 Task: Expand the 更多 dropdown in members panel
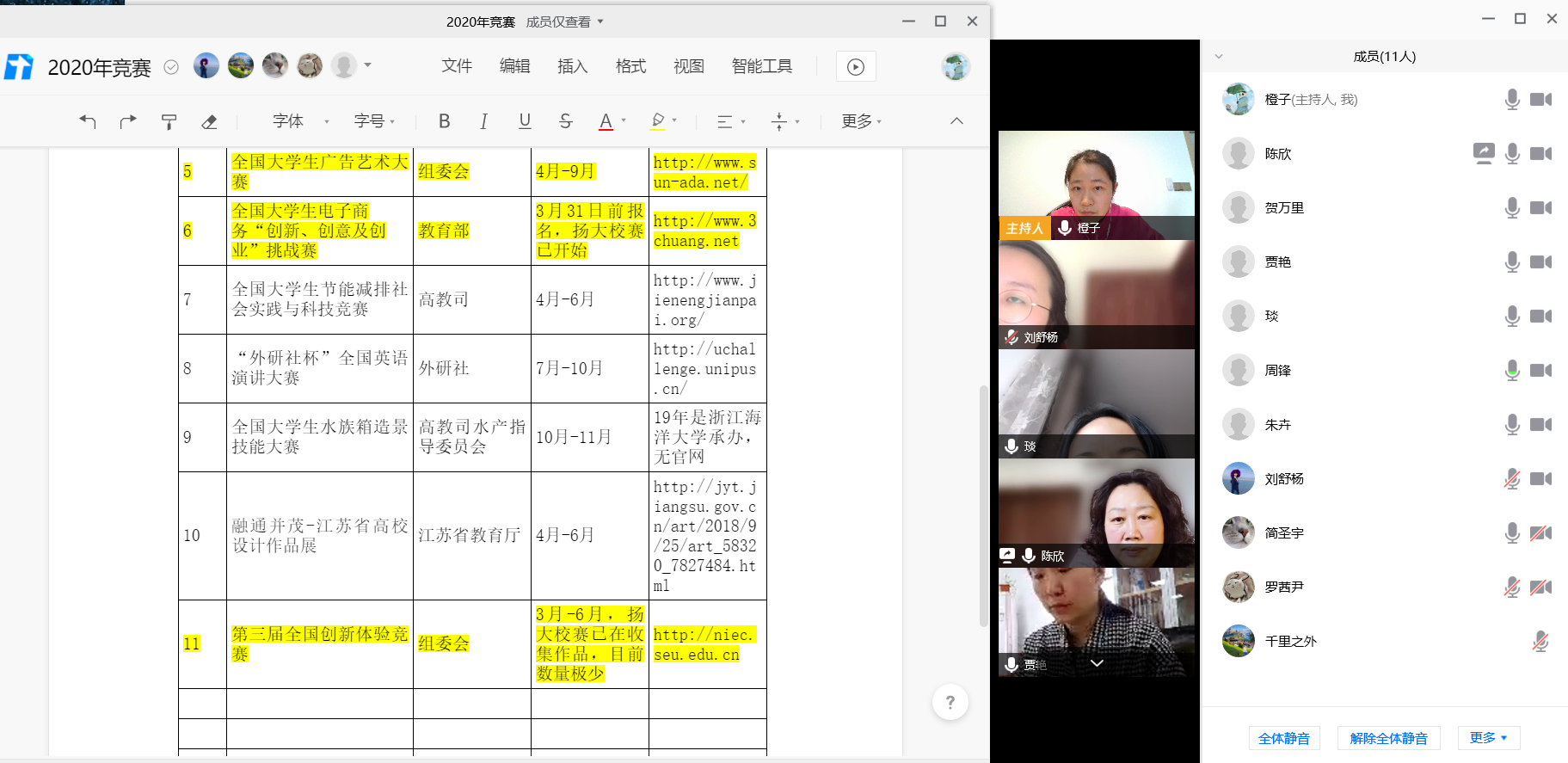[x=1488, y=738]
